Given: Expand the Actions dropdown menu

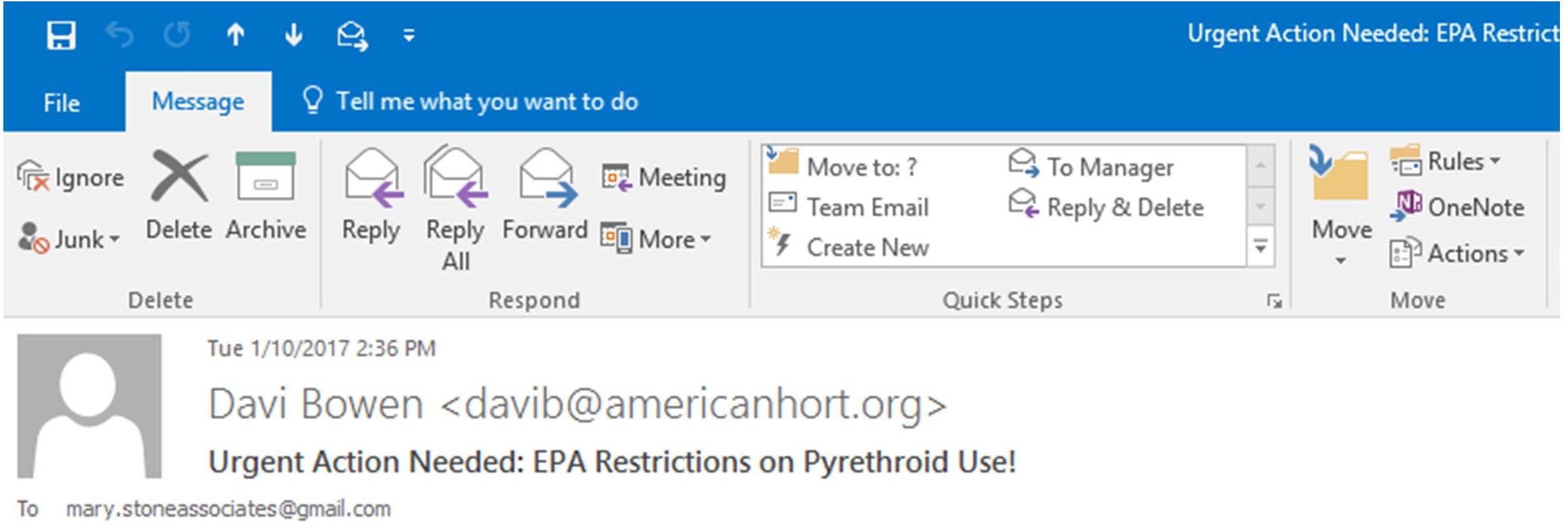Looking at the screenshot, I should [1457, 254].
